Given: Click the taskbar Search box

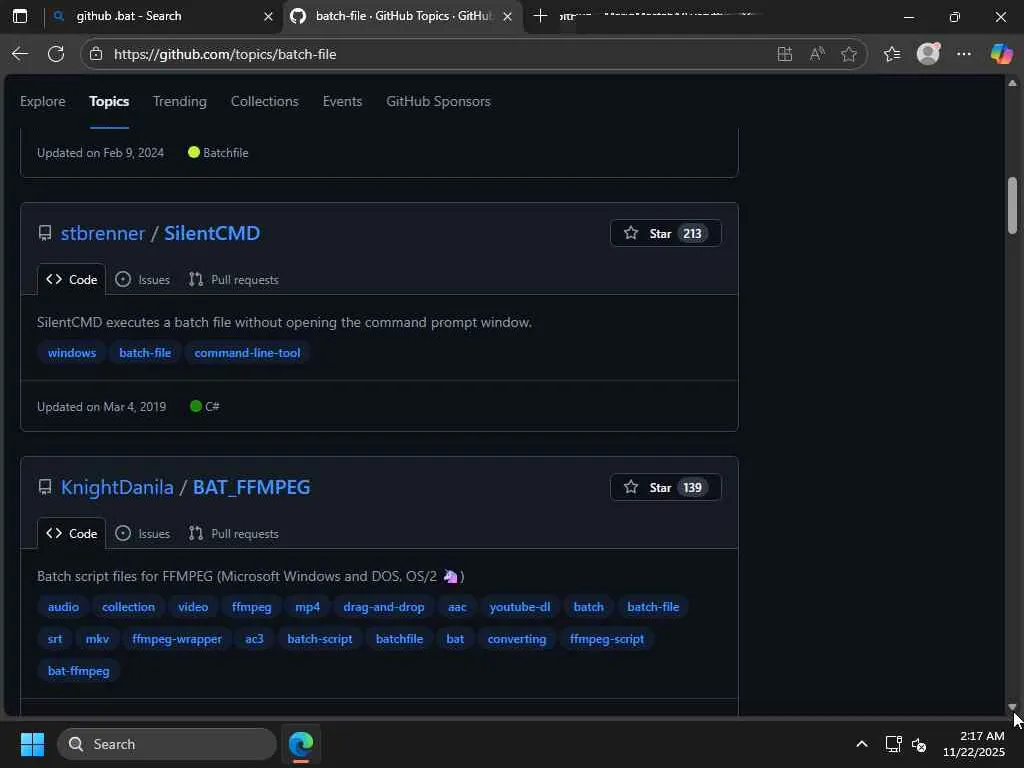Looking at the screenshot, I should click(x=167, y=744).
